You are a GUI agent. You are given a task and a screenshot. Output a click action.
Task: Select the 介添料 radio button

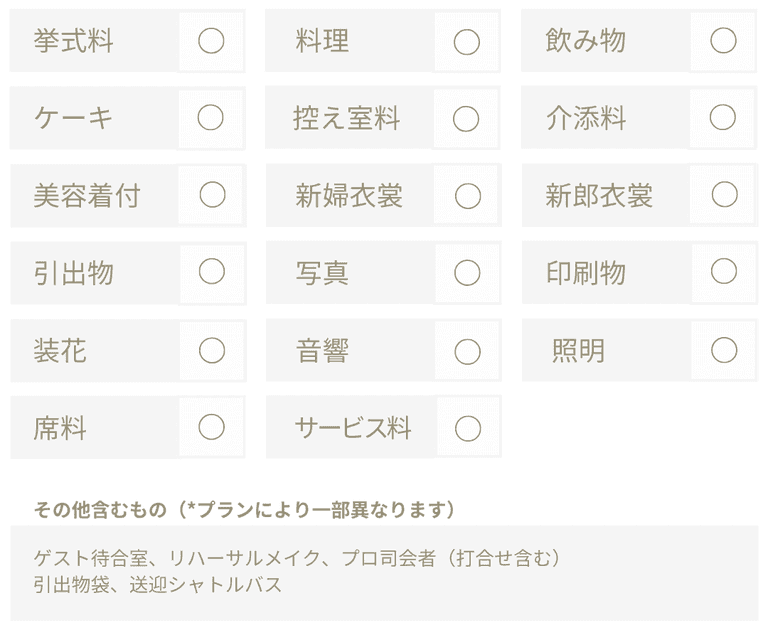point(723,118)
